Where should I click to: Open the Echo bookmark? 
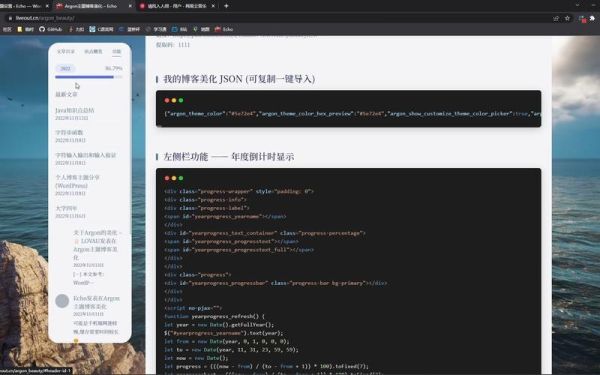(x=224, y=29)
